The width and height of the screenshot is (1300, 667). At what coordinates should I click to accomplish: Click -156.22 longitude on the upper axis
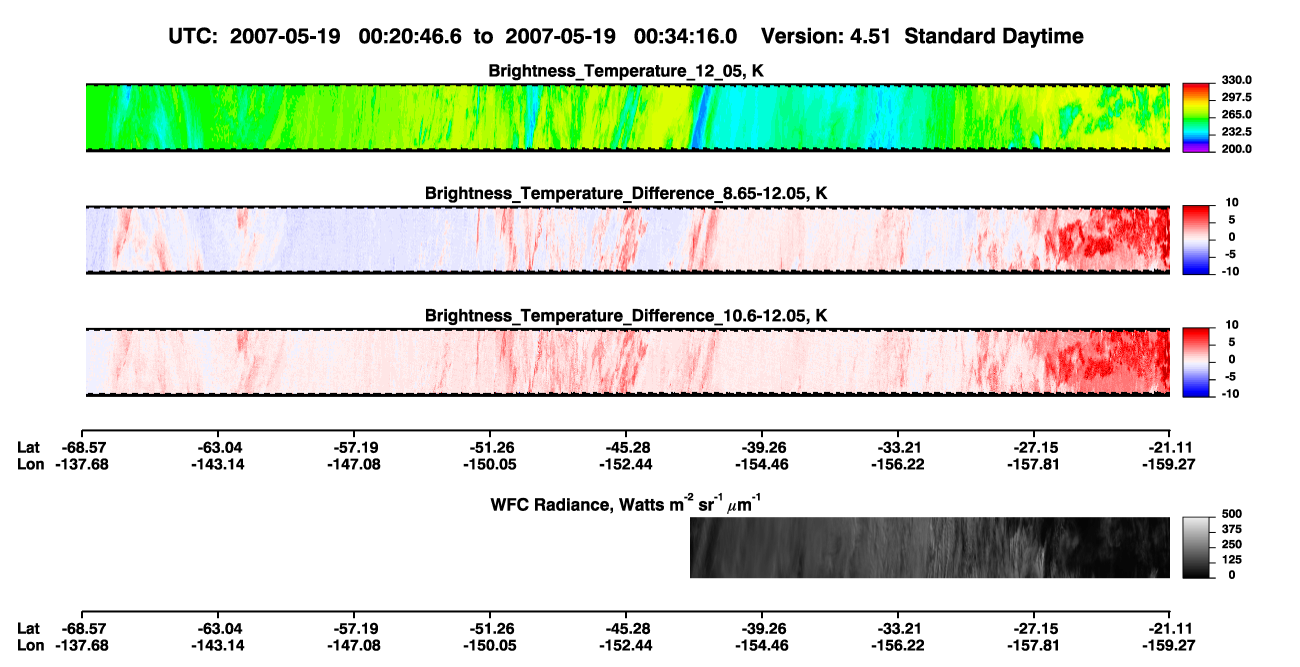(x=898, y=463)
